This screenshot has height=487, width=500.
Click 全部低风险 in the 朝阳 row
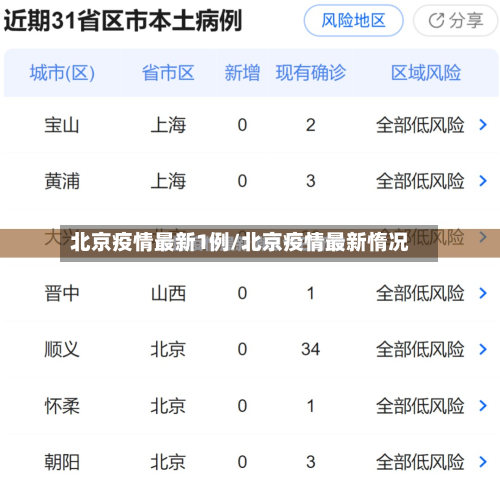(420, 462)
